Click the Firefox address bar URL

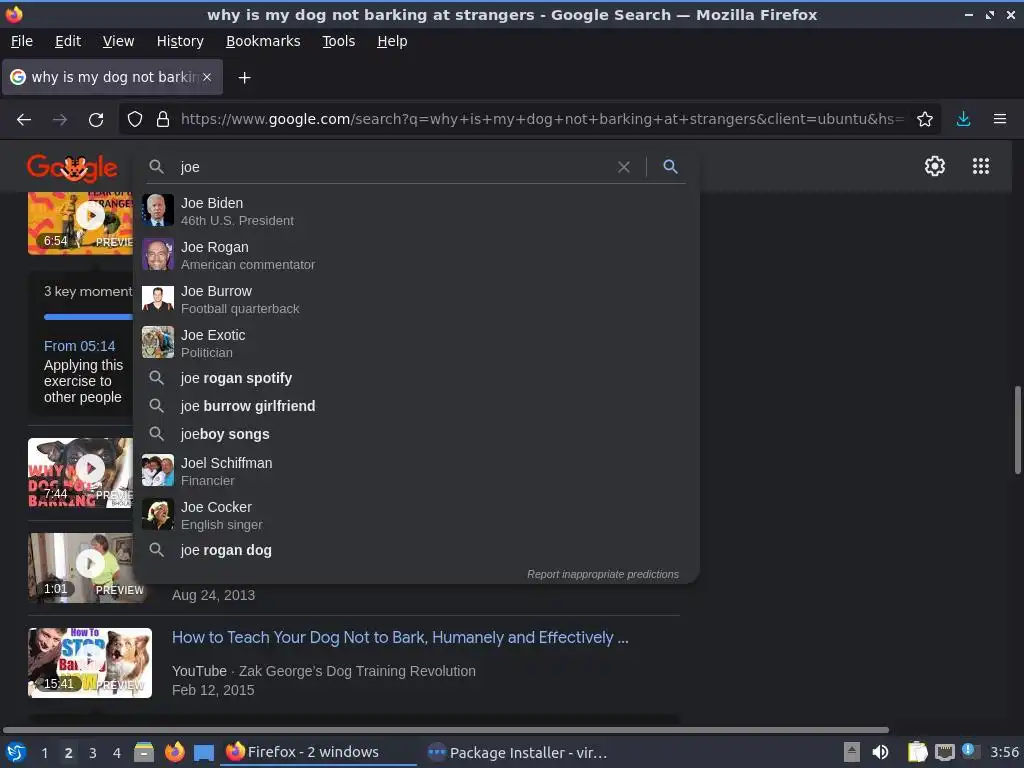pos(542,120)
